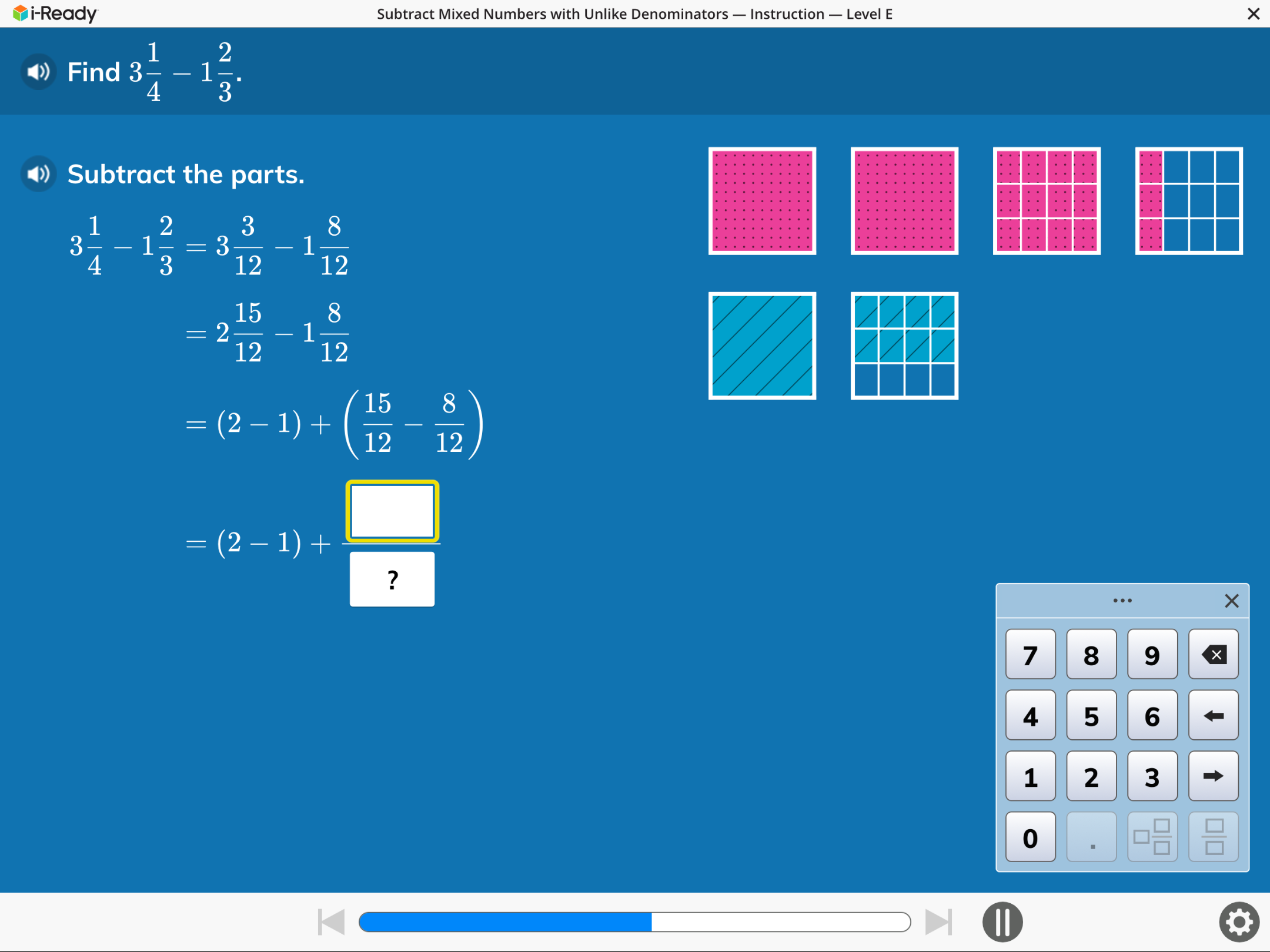Insert a mixed number template from keypad

click(x=1152, y=837)
